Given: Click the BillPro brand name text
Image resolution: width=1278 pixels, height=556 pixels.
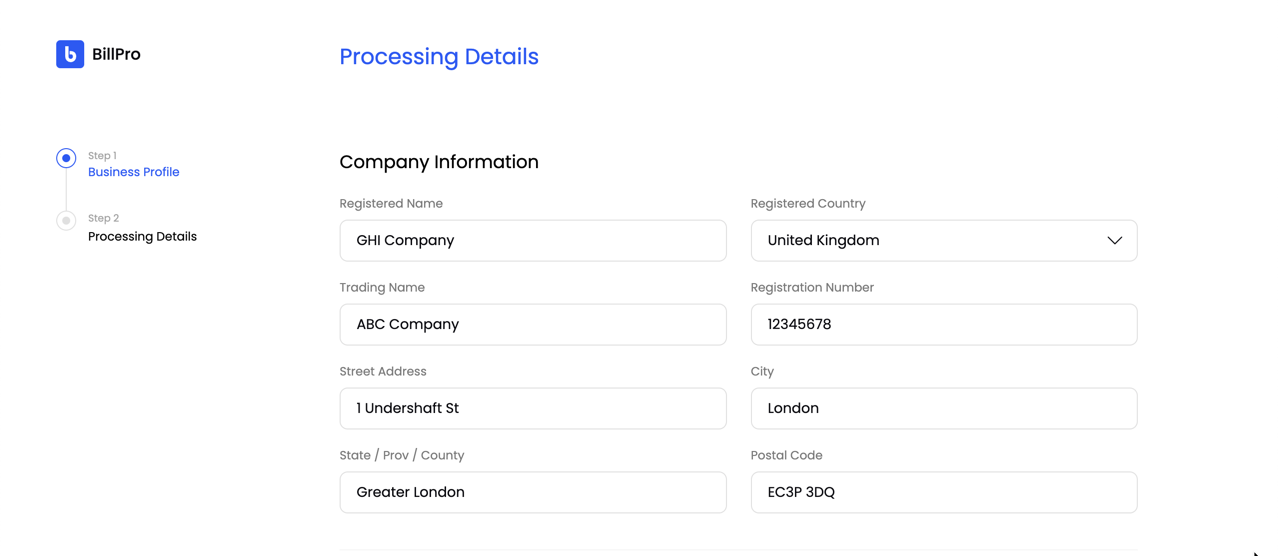Looking at the screenshot, I should 116,54.
